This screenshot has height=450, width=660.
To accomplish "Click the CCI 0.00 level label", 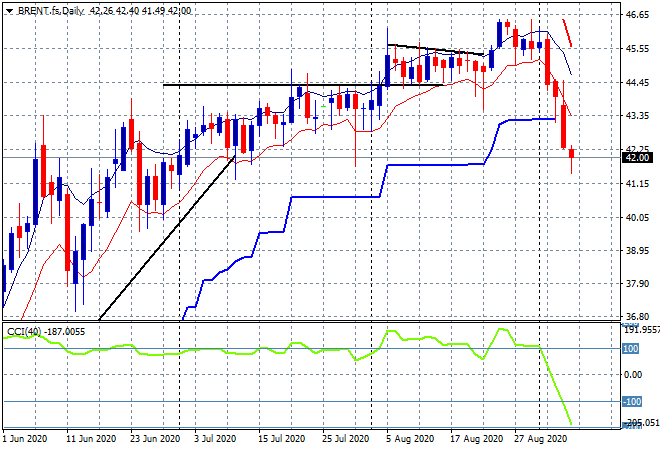I will [633, 375].
